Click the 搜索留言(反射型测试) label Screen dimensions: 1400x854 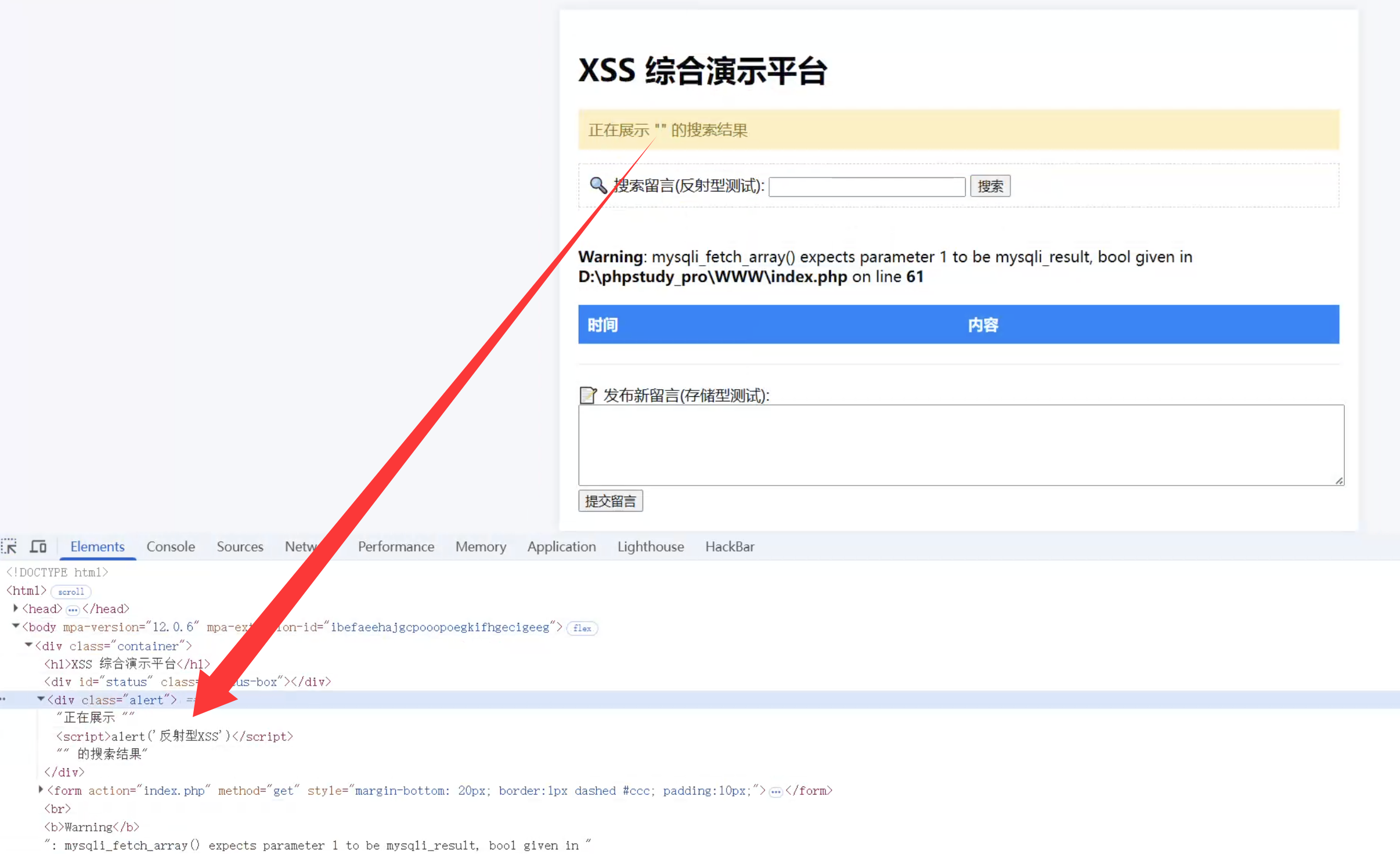689,186
